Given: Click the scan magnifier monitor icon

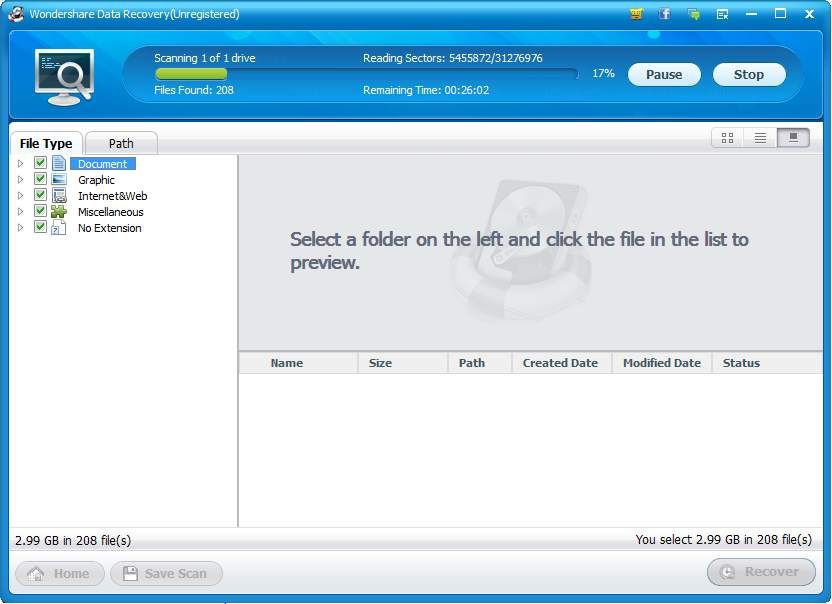Looking at the screenshot, I should pyautogui.click(x=64, y=75).
